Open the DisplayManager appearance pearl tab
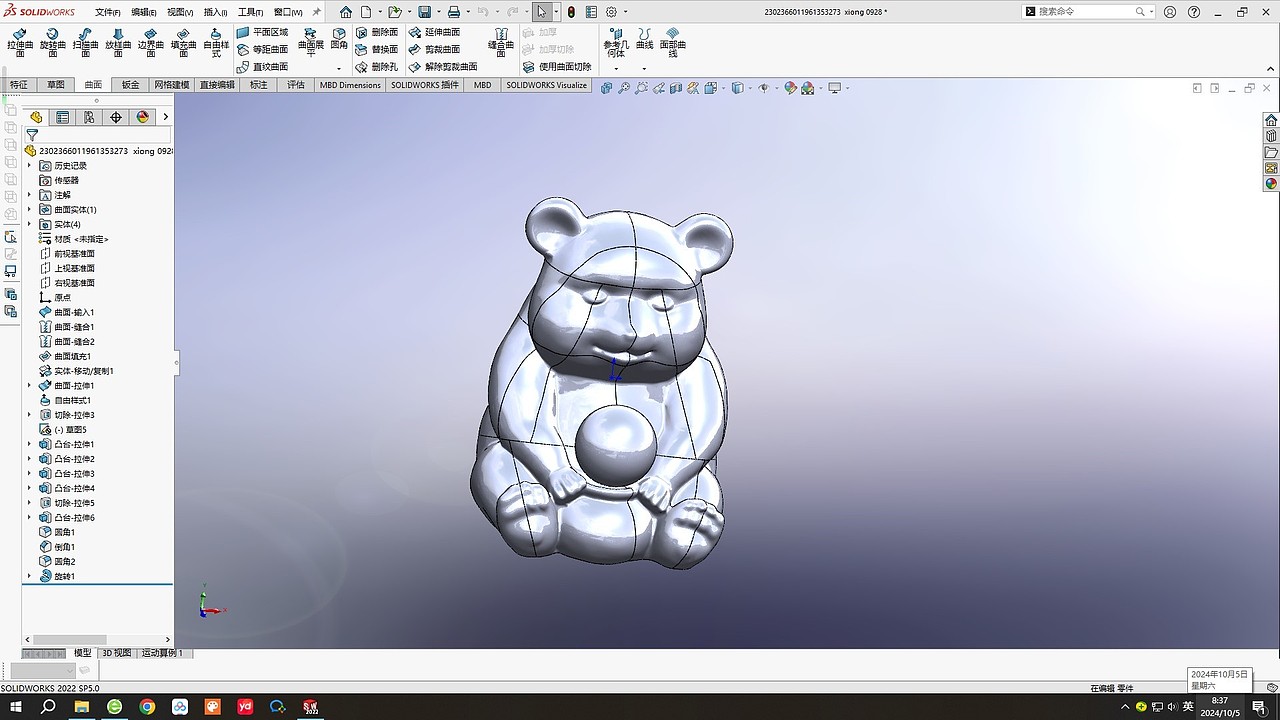 [143, 117]
